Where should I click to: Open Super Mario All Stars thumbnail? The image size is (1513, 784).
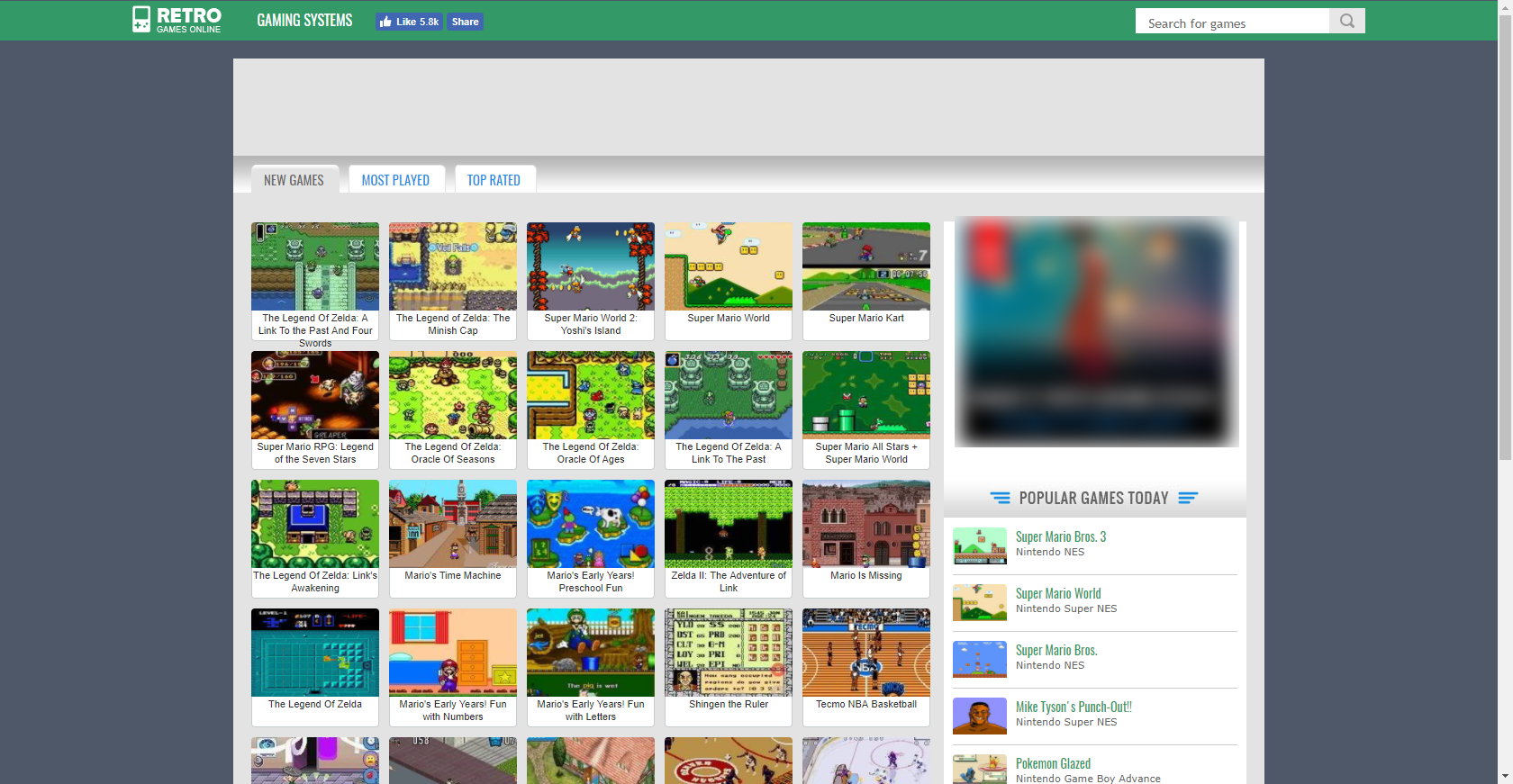point(866,395)
